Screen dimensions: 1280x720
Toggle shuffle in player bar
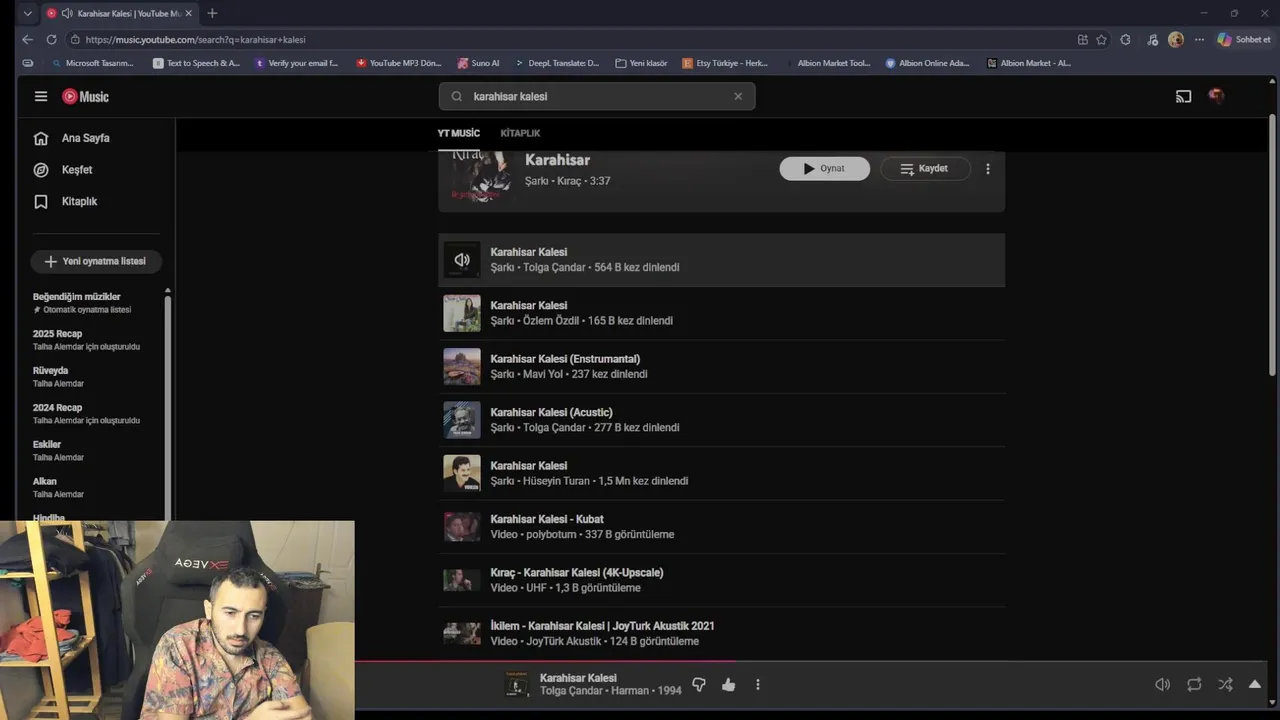pyautogui.click(x=1225, y=685)
